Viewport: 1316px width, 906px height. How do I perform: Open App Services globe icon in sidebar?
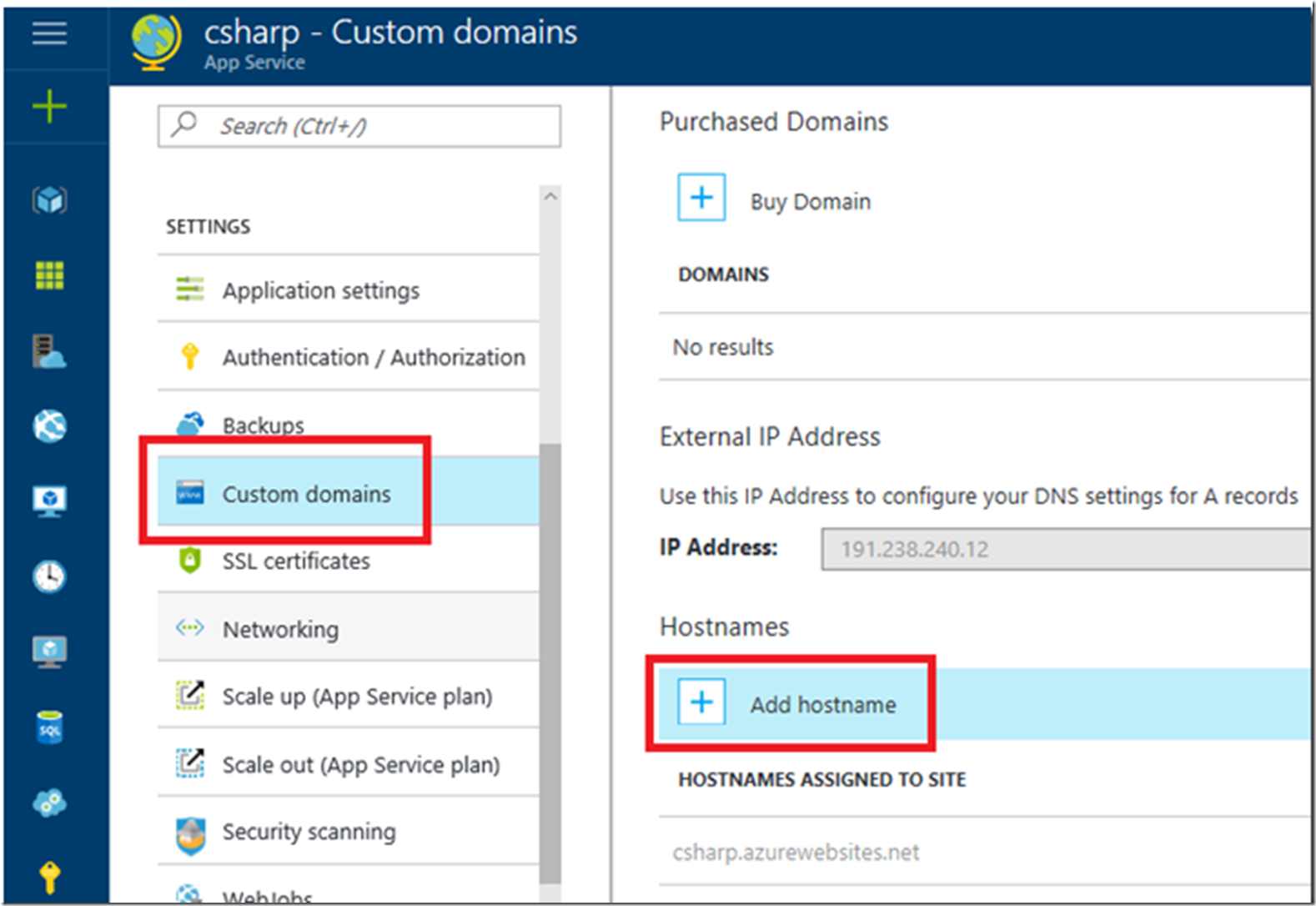coord(49,425)
